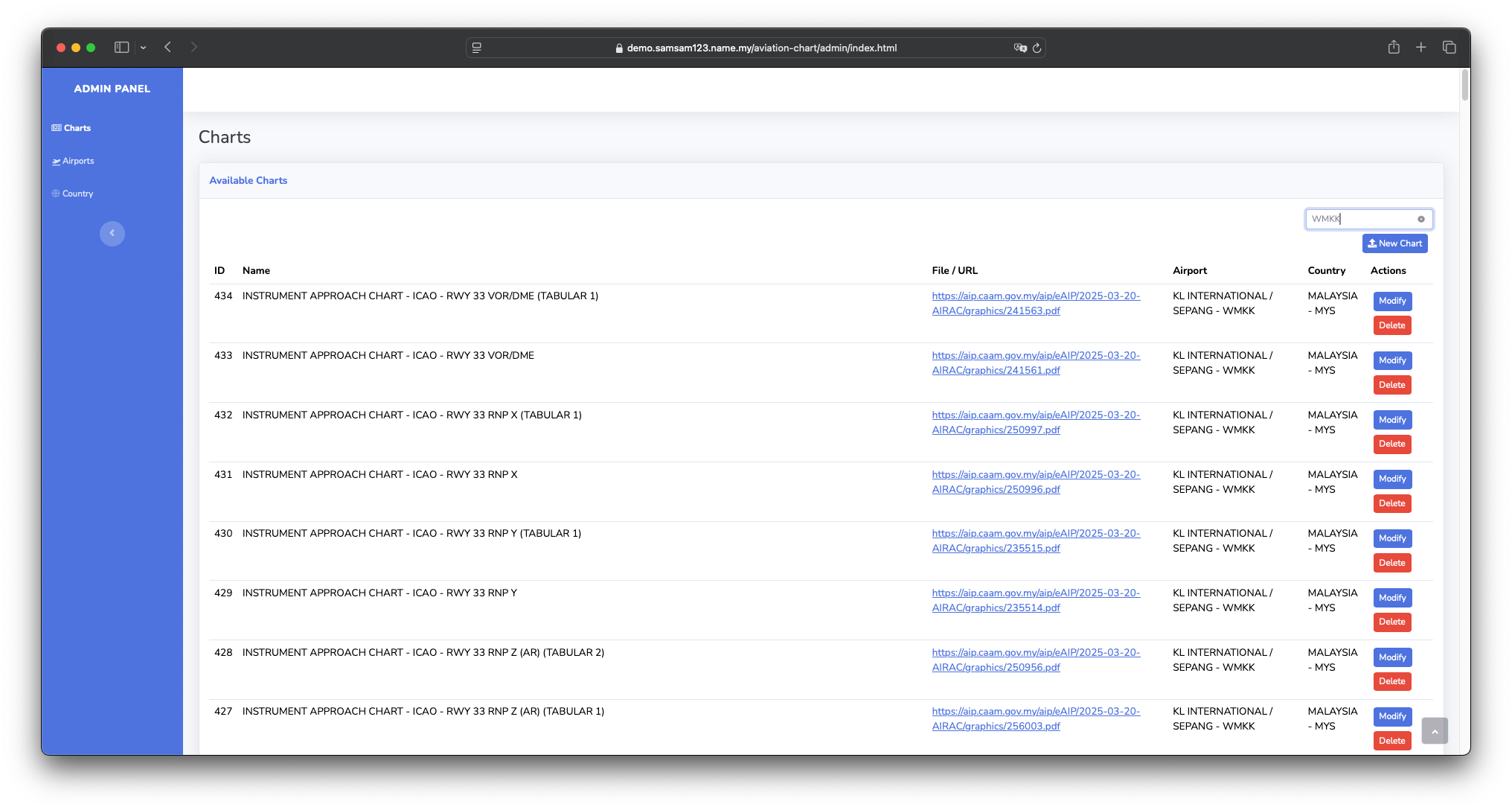1512x810 pixels.
Task: Delete chart 433 RWY 33 VOR/DME
Action: pyautogui.click(x=1391, y=385)
